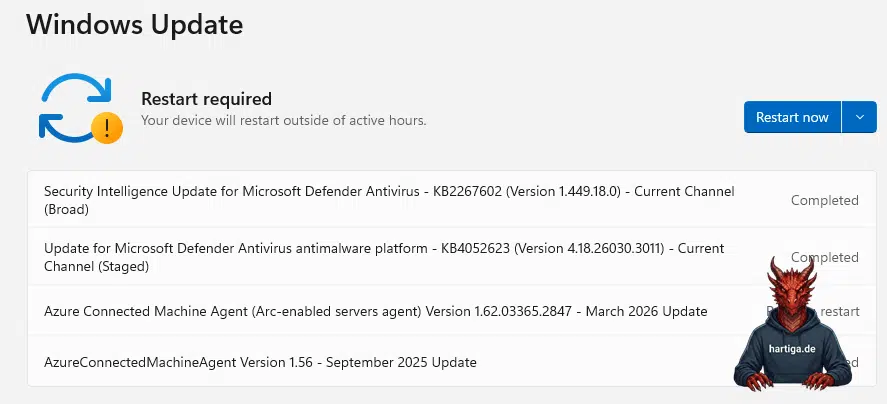
Task: Click Completed status of antimalware platform update
Action: (825, 257)
